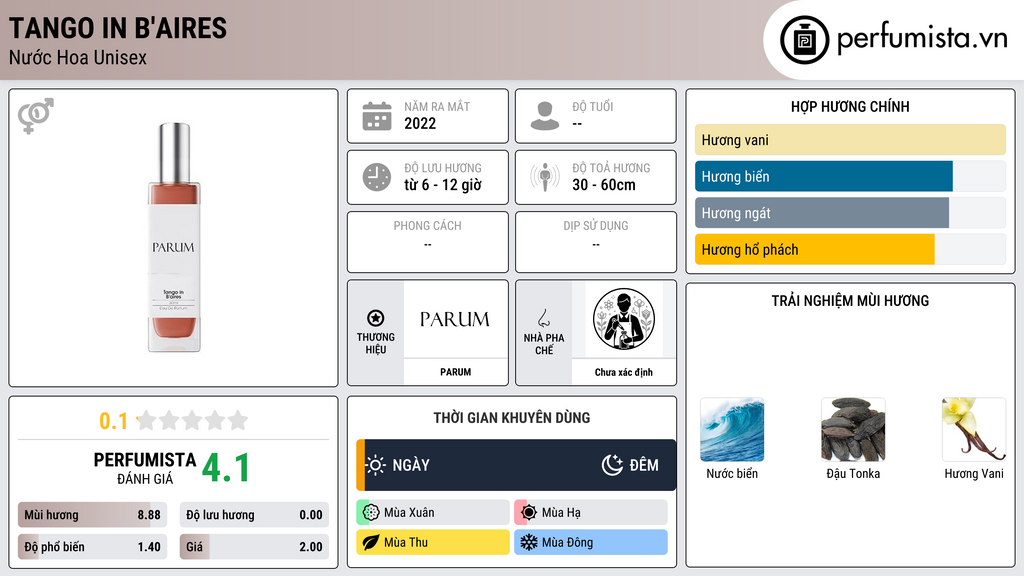The image size is (1024, 576).
Task: Select the Nước biển note image
Action: (732, 430)
